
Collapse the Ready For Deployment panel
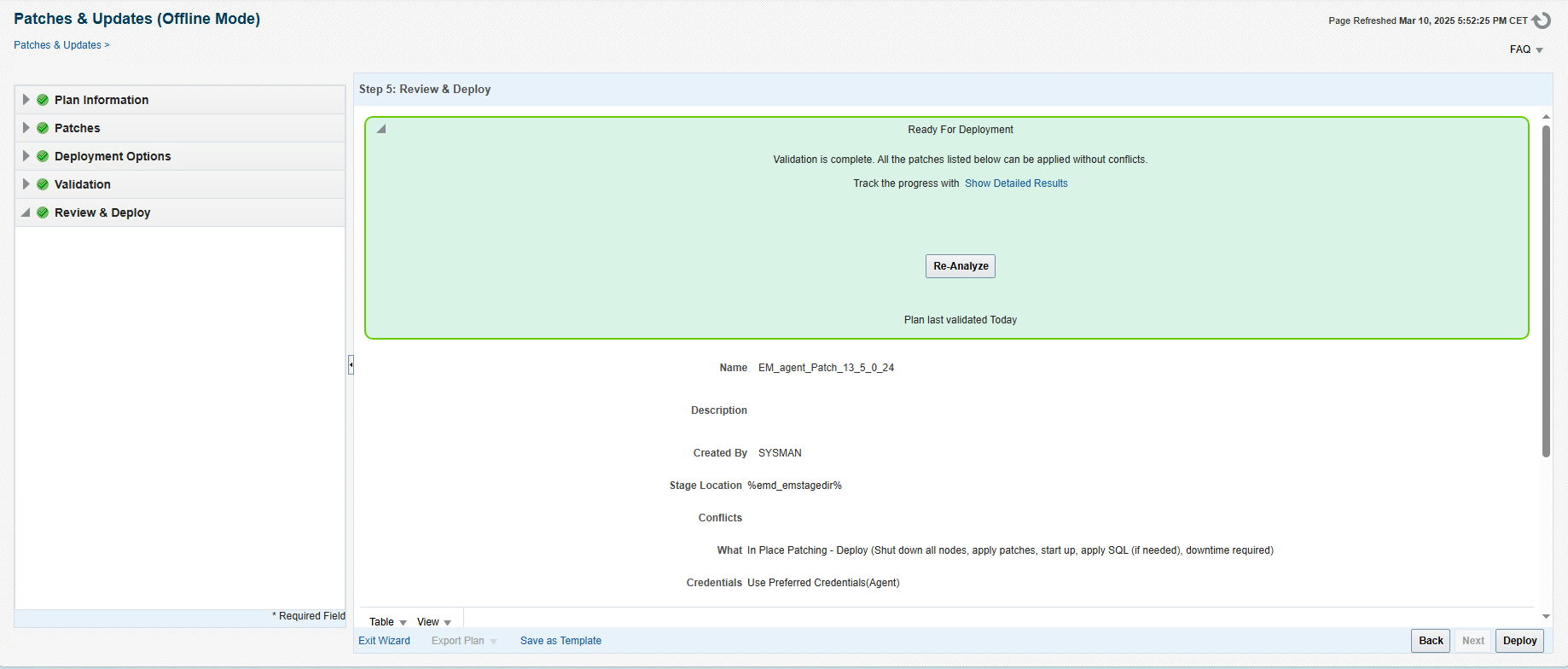coord(381,130)
